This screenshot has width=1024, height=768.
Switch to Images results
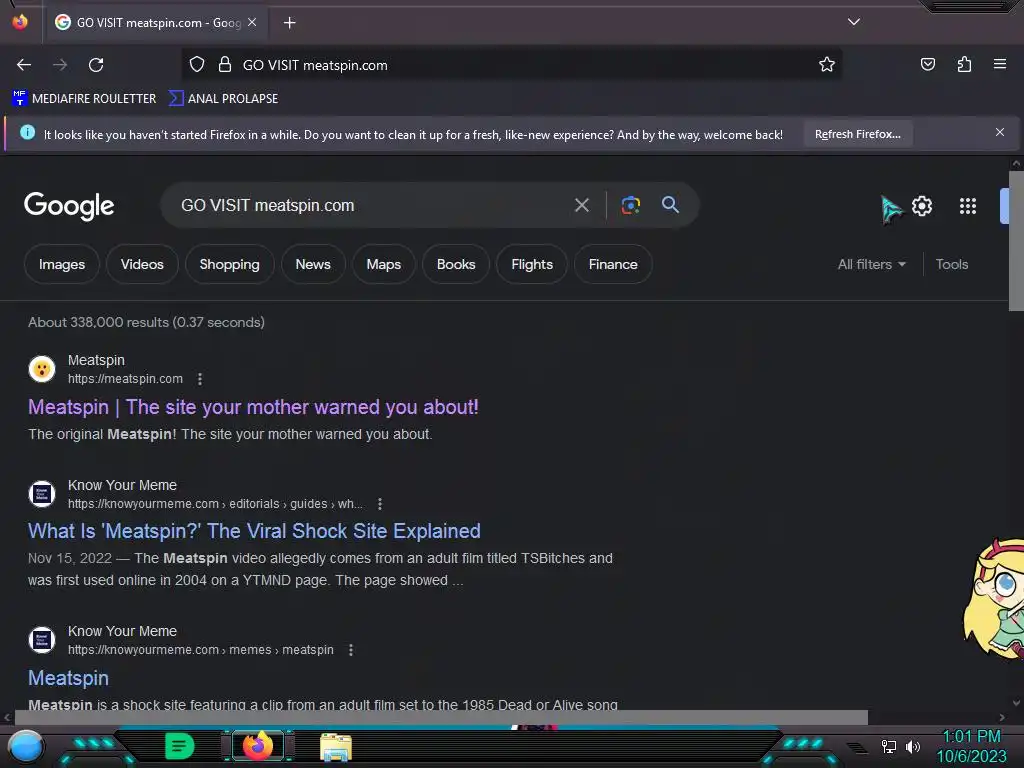tap(62, 264)
